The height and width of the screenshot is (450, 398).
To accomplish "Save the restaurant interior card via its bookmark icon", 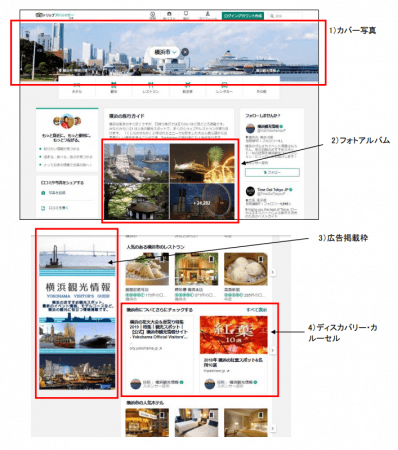I will 211,258.
